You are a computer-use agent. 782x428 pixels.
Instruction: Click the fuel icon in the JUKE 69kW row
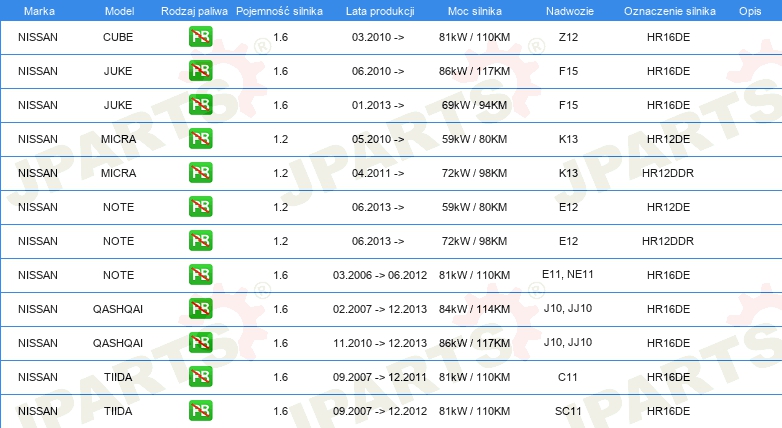[x=200, y=105]
